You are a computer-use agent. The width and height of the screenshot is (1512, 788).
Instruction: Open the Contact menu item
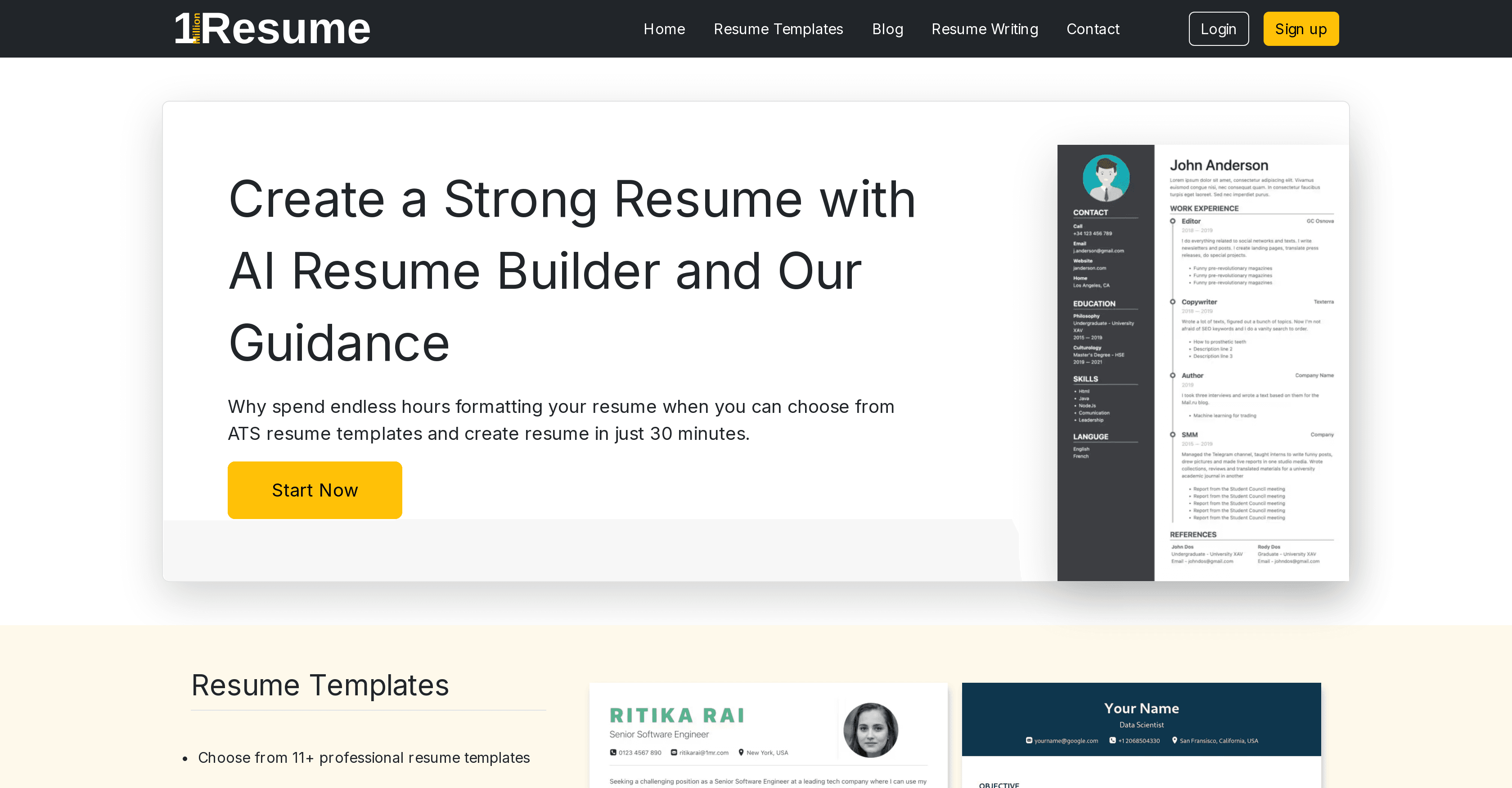click(x=1093, y=29)
